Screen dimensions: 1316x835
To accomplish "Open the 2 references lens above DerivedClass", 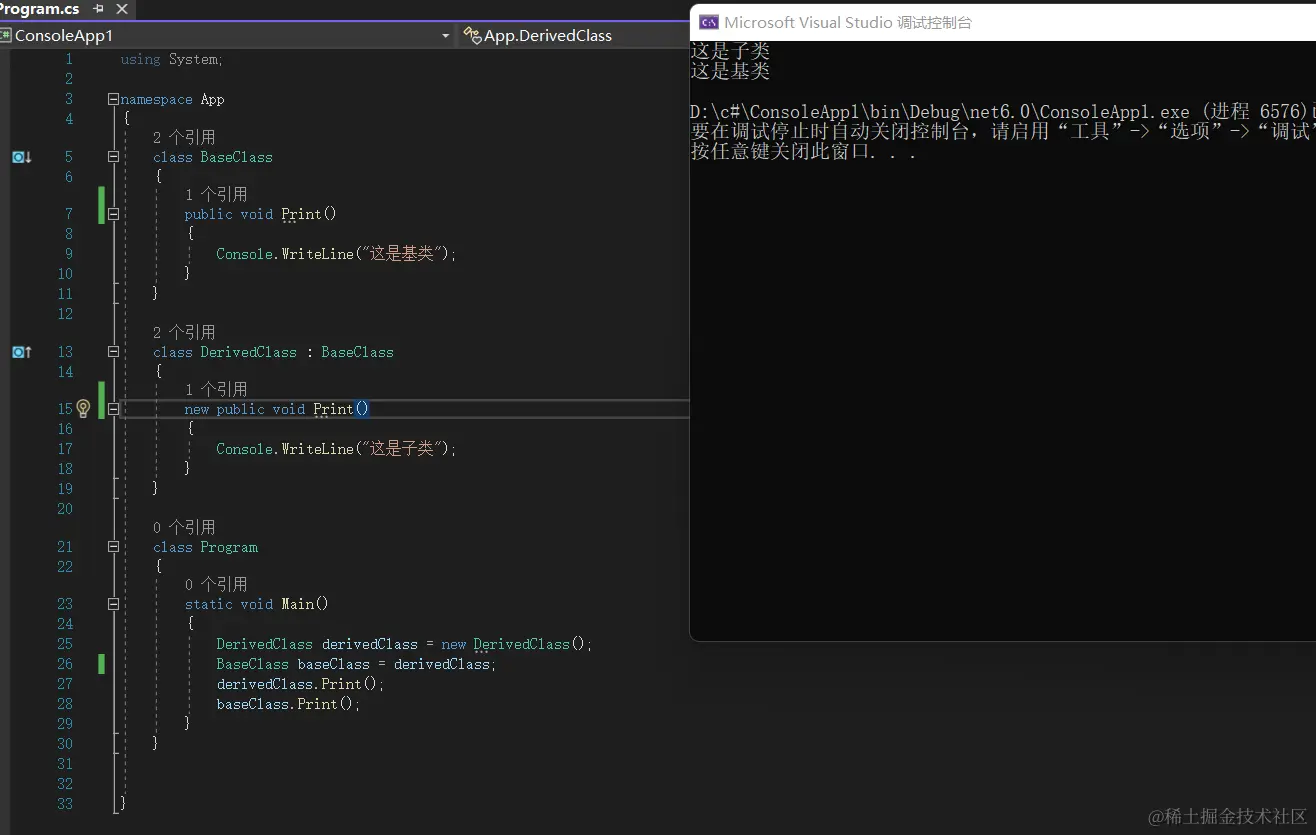I will pos(184,332).
